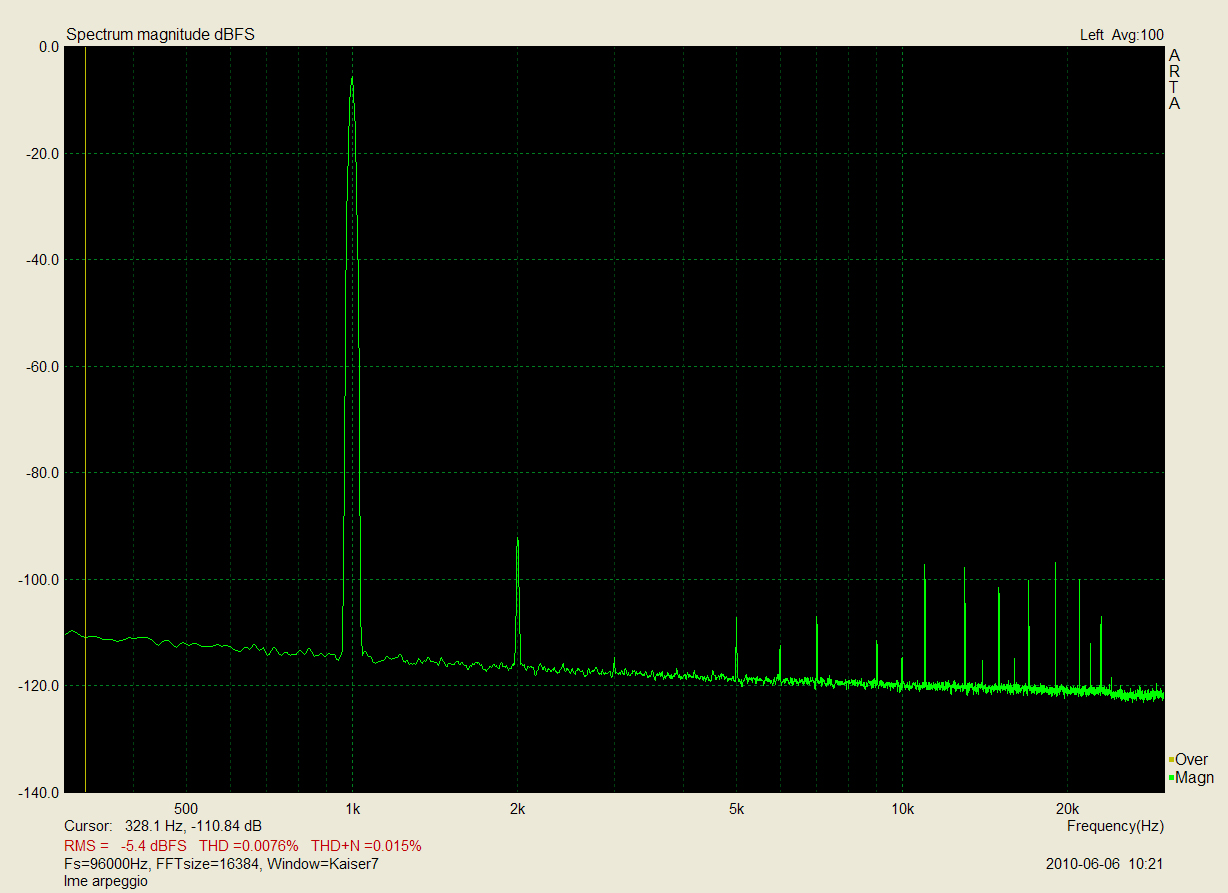Click the 2k harmonic peak in the spectrum
Viewport: 1228px width, 893px height.
517,540
